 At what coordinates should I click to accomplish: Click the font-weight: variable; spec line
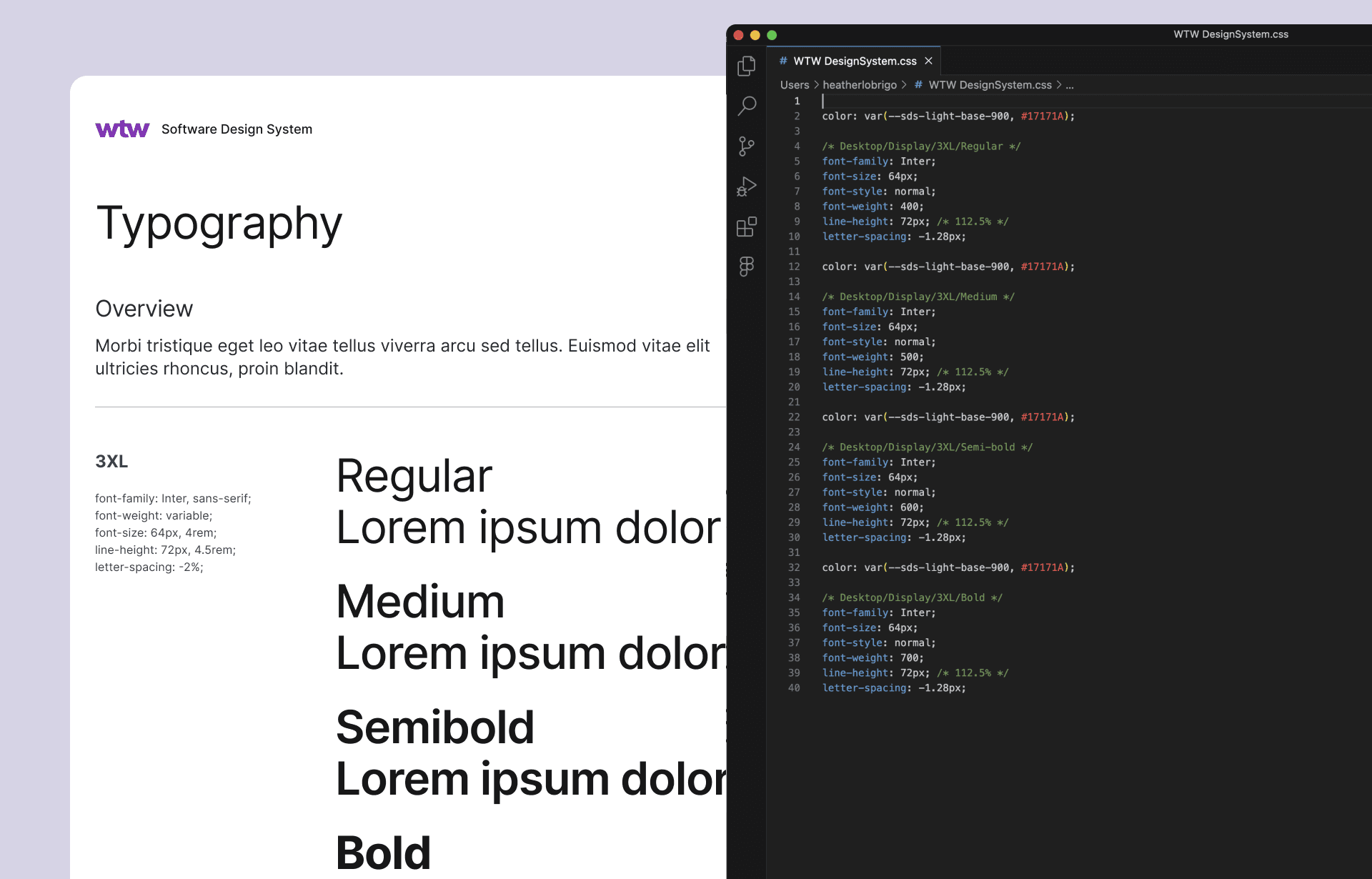pyautogui.click(x=154, y=516)
